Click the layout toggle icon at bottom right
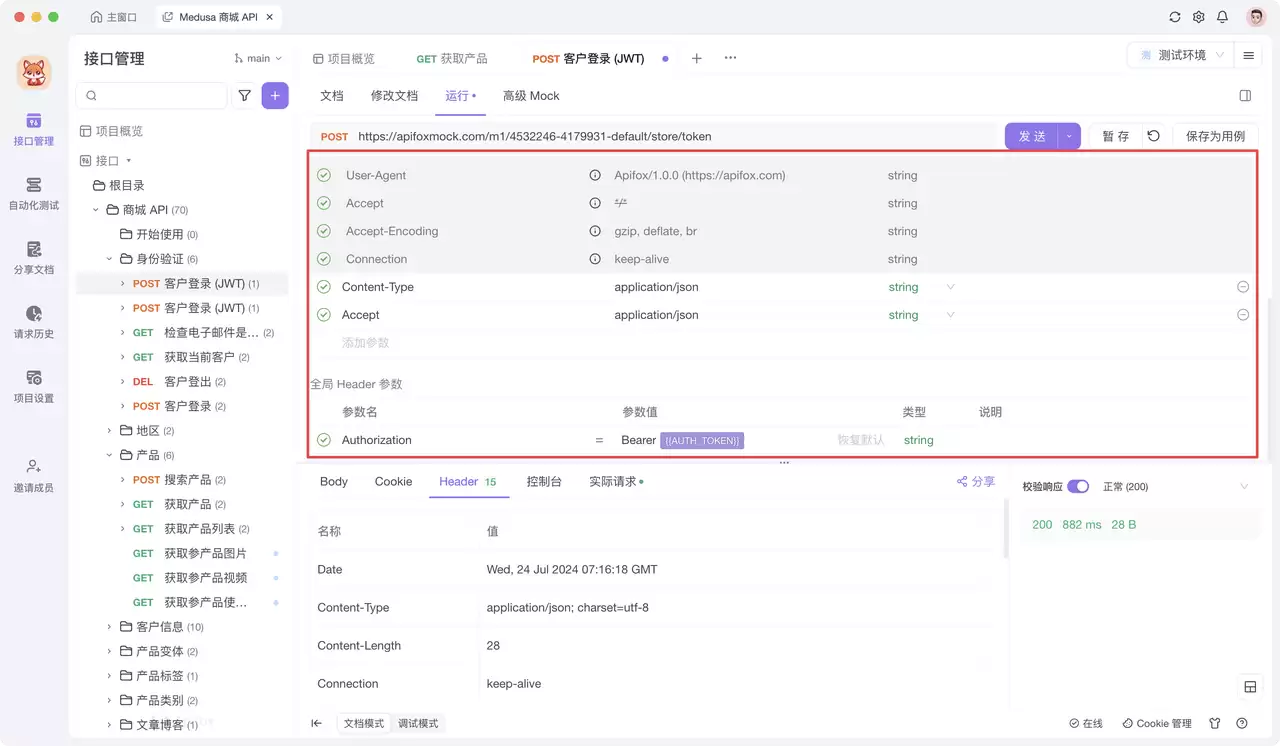This screenshot has height=746, width=1280. (1250, 687)
